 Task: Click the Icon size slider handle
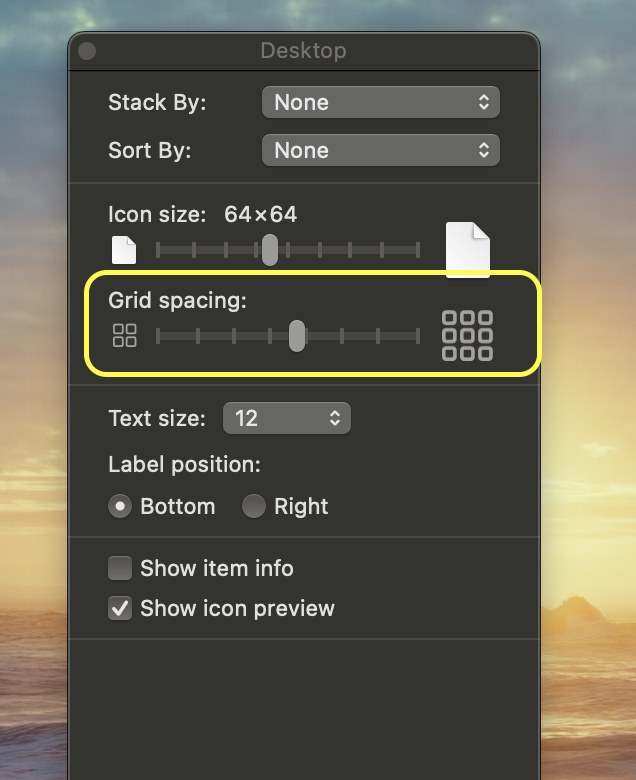(270, 249)
